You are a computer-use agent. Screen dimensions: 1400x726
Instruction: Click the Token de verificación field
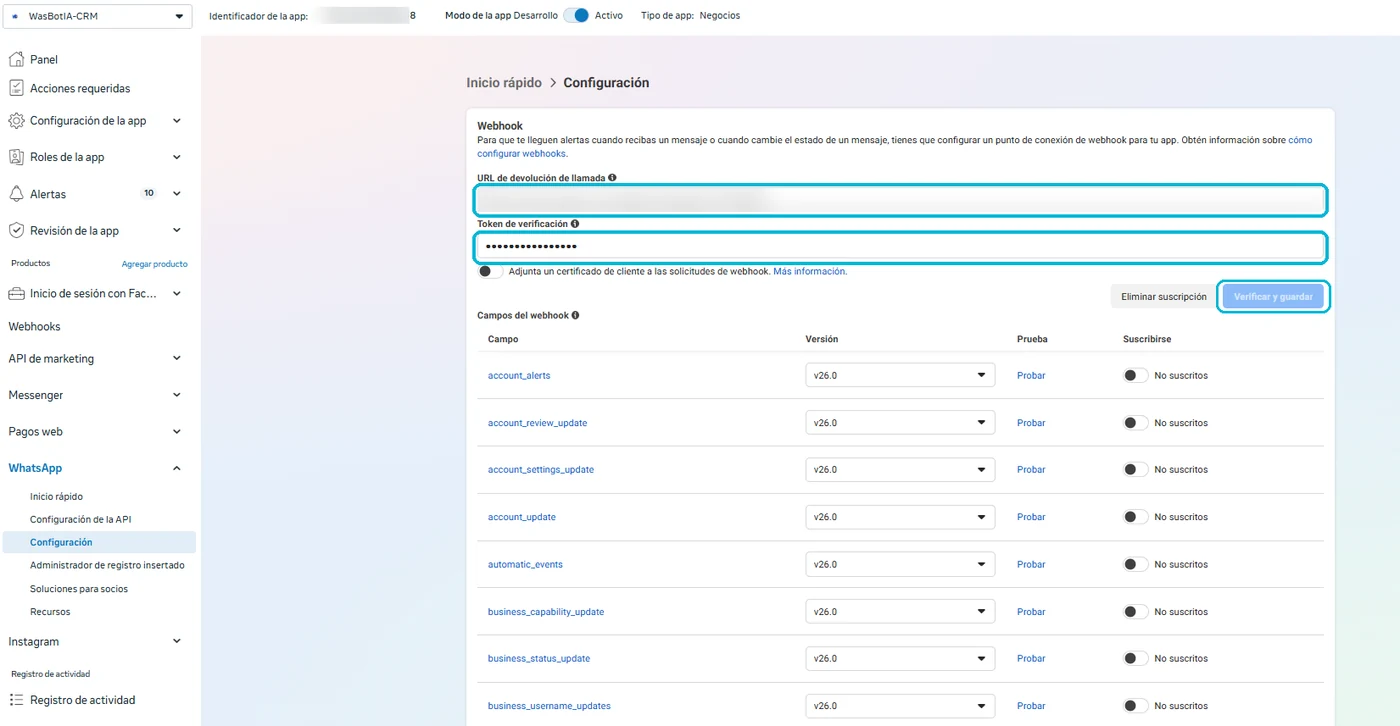[x=900, y=246]
